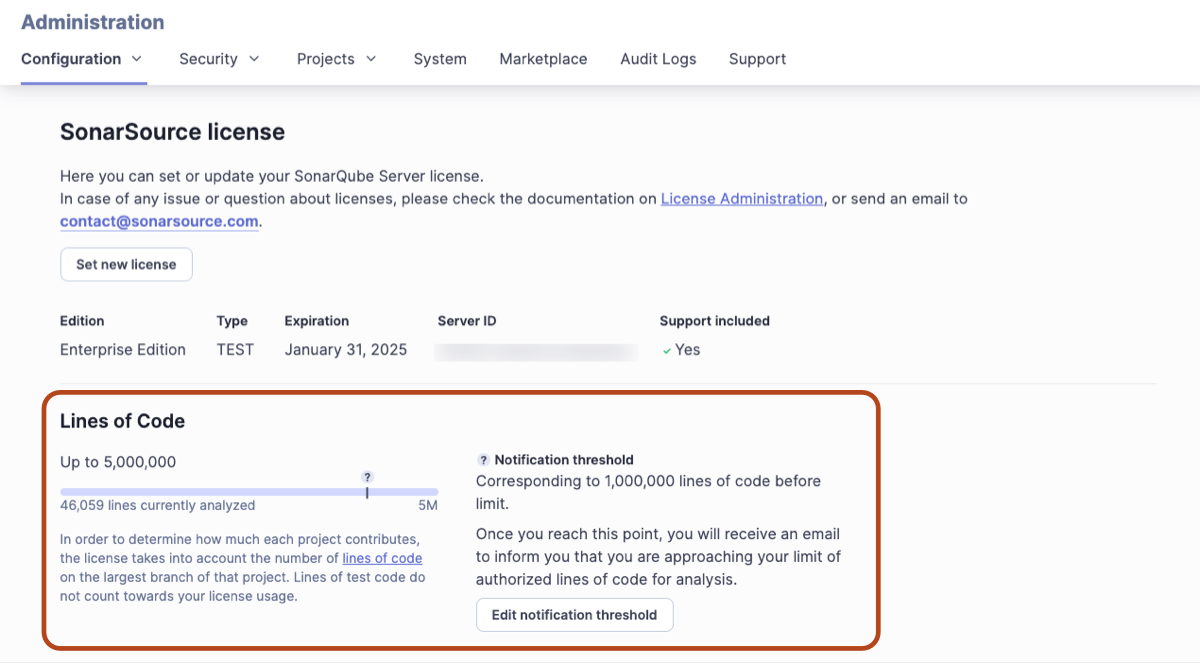The width and height of the screenshot is (1200, 665).
Task: Open the Audit Logs page
Action: coord(658,59)
